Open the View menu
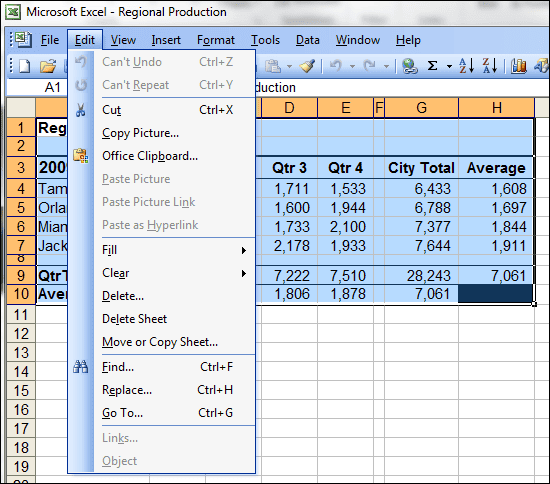The width and height of the screenshot is (550, 484). tap(123, 40)
